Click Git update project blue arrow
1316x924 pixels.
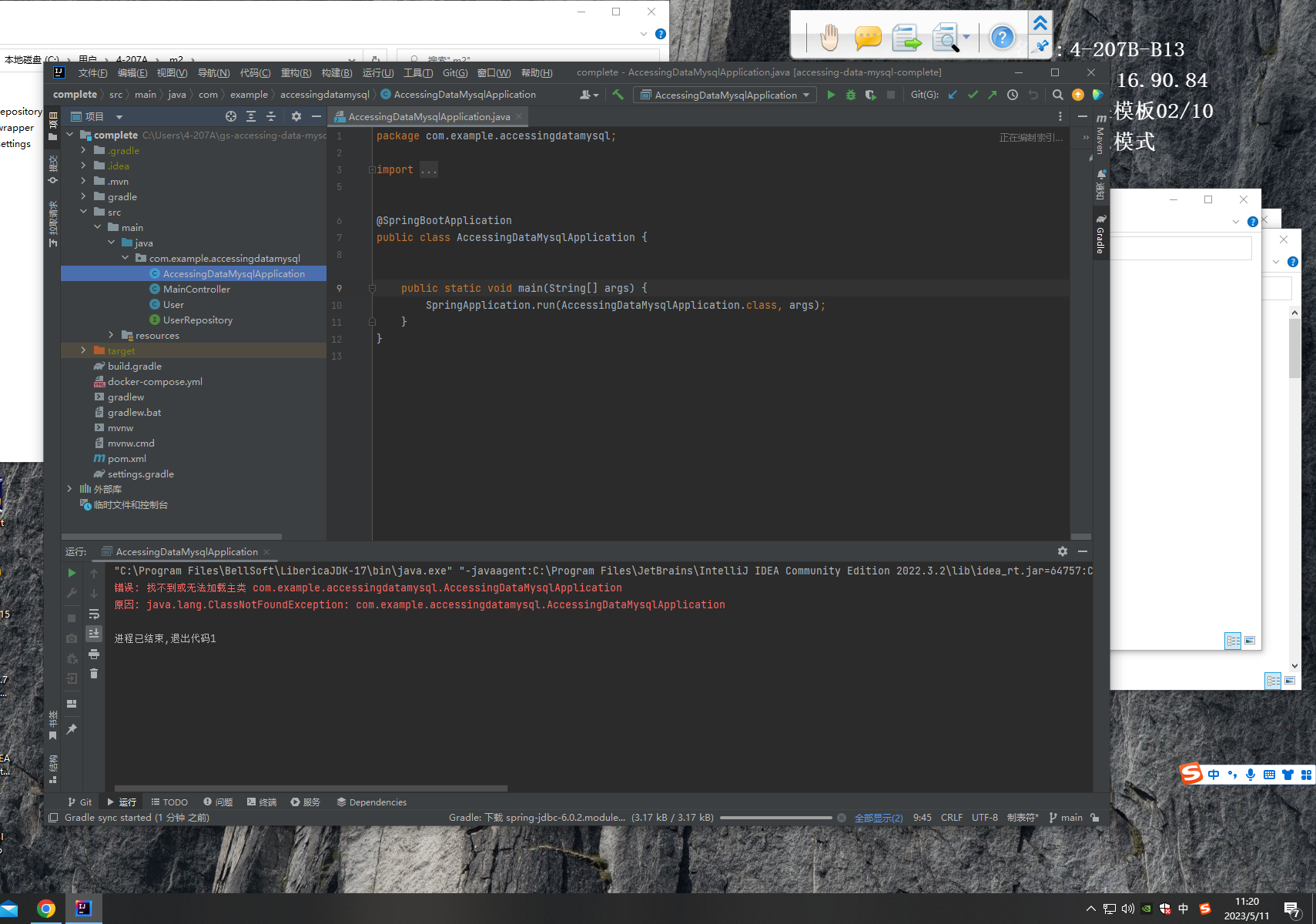953,95
